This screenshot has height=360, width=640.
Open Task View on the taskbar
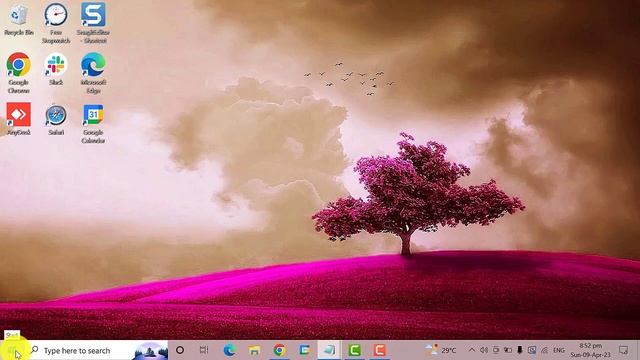click(204, 350)
